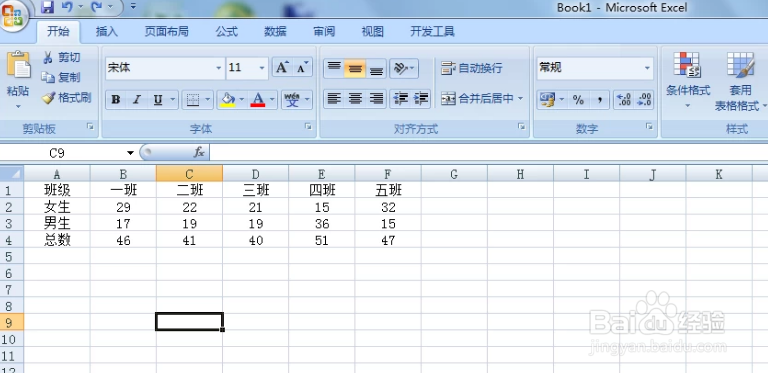This screenshot has width=768, height=373.
Task: Click the select-all corner of the sheet
Action: [12, 174]
